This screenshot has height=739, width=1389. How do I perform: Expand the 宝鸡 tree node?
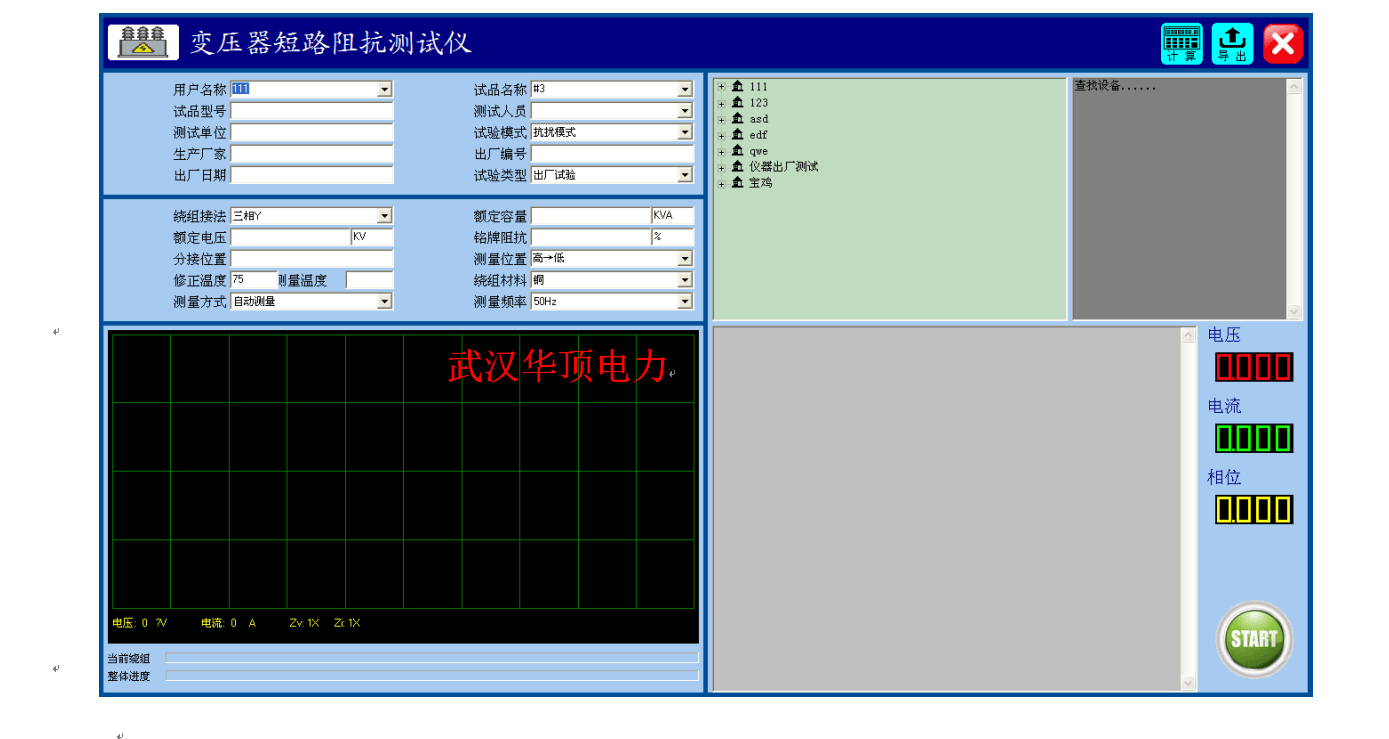[x=721, y=184]
